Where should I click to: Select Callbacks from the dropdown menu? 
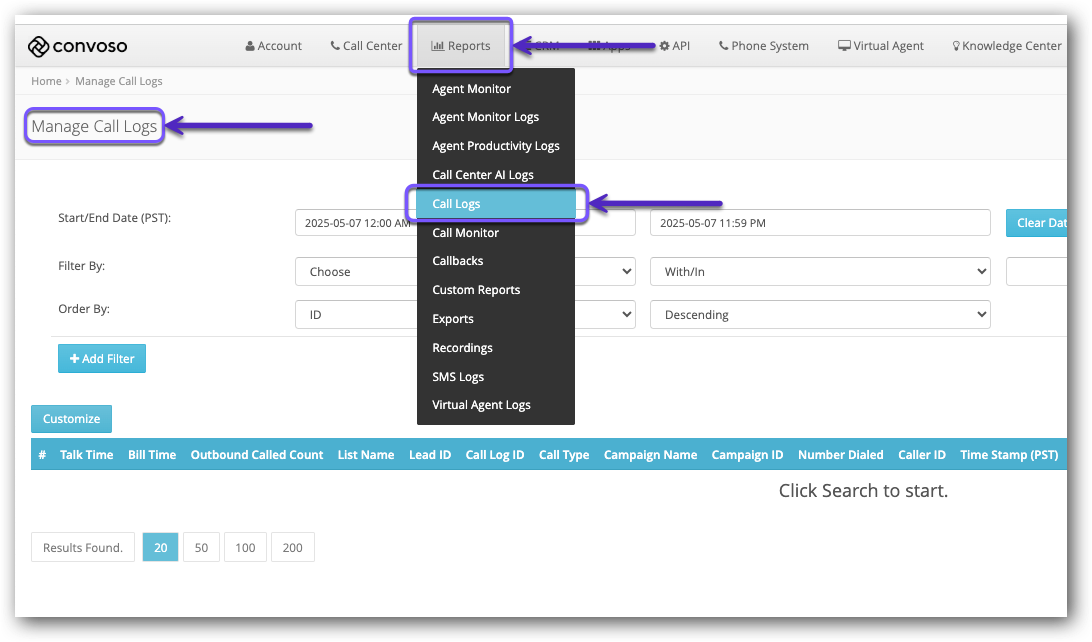click(458, 261)
